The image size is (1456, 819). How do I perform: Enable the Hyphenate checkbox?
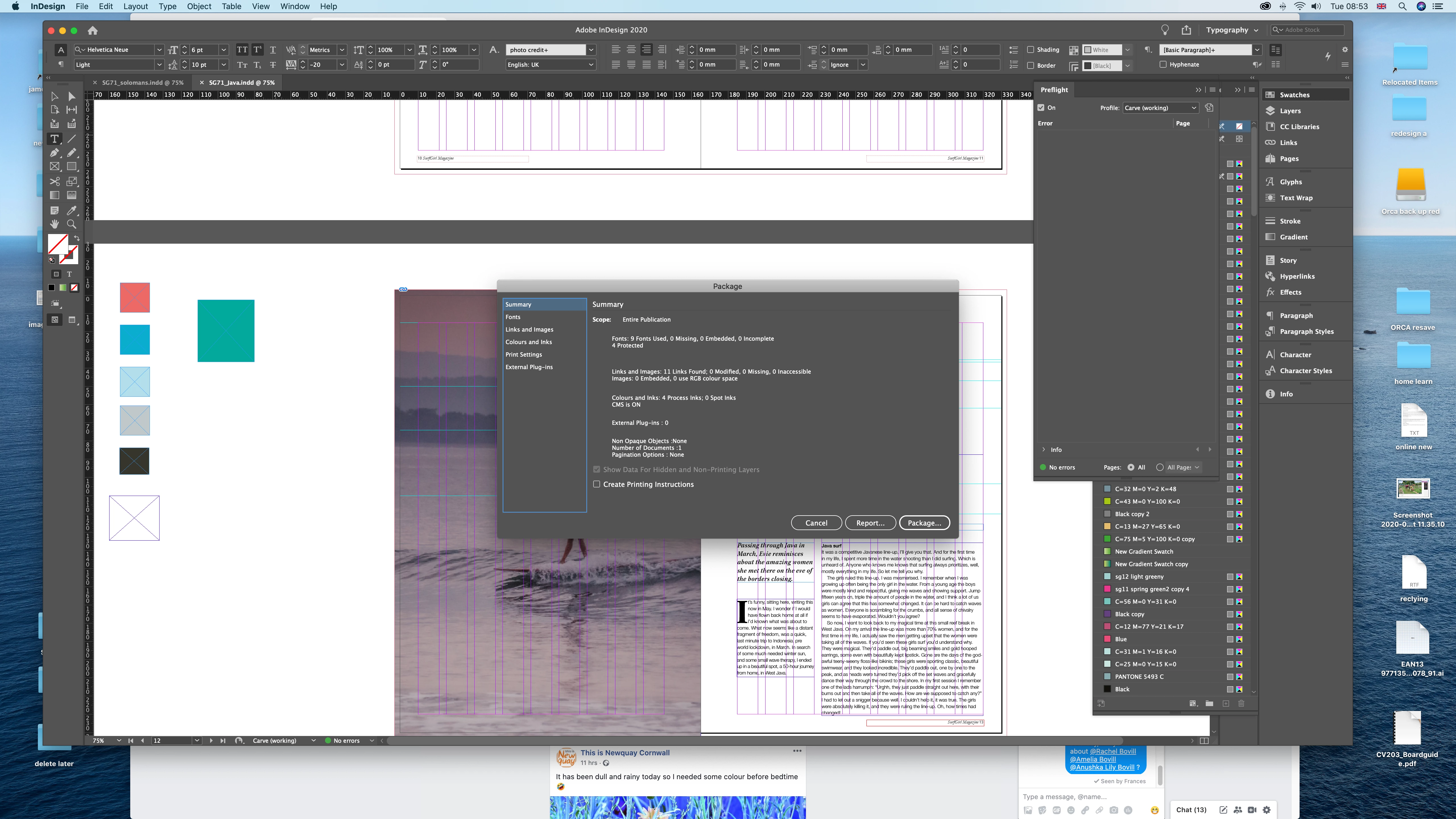coord(1163,65)
